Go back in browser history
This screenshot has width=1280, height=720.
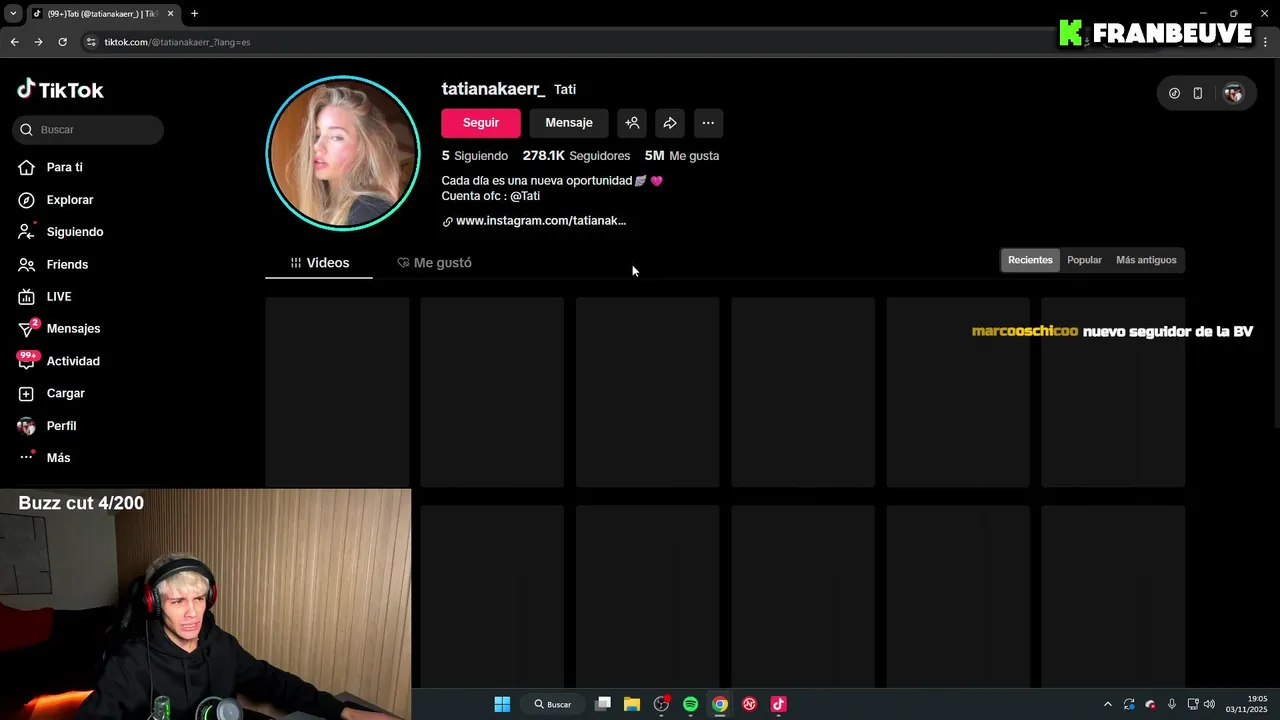coord(14,42)
